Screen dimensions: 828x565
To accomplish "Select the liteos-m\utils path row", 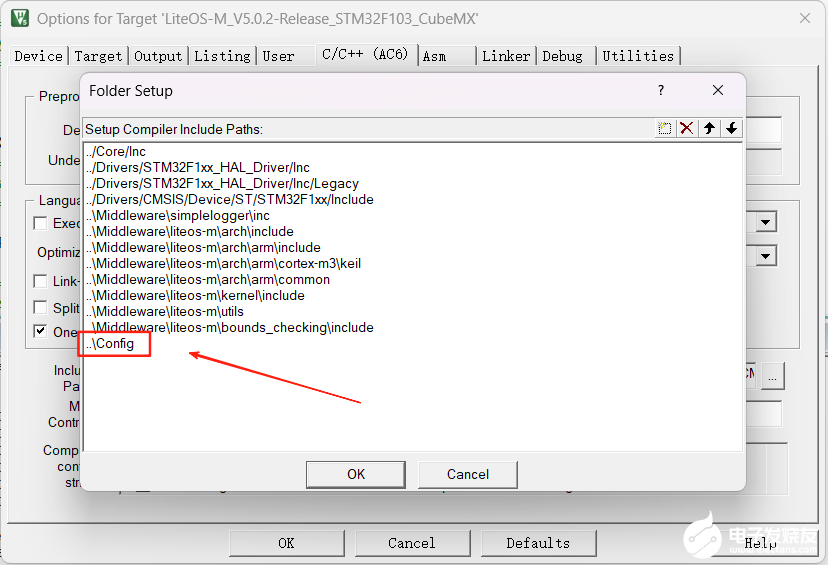I will coord(413,312).
